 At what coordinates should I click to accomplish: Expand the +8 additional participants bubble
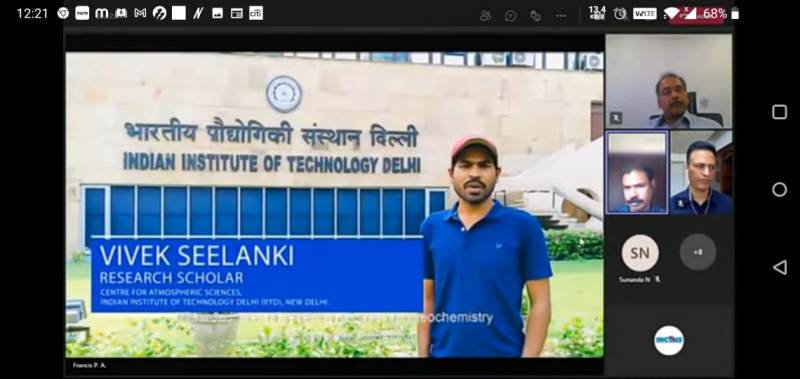click(697, 252)
